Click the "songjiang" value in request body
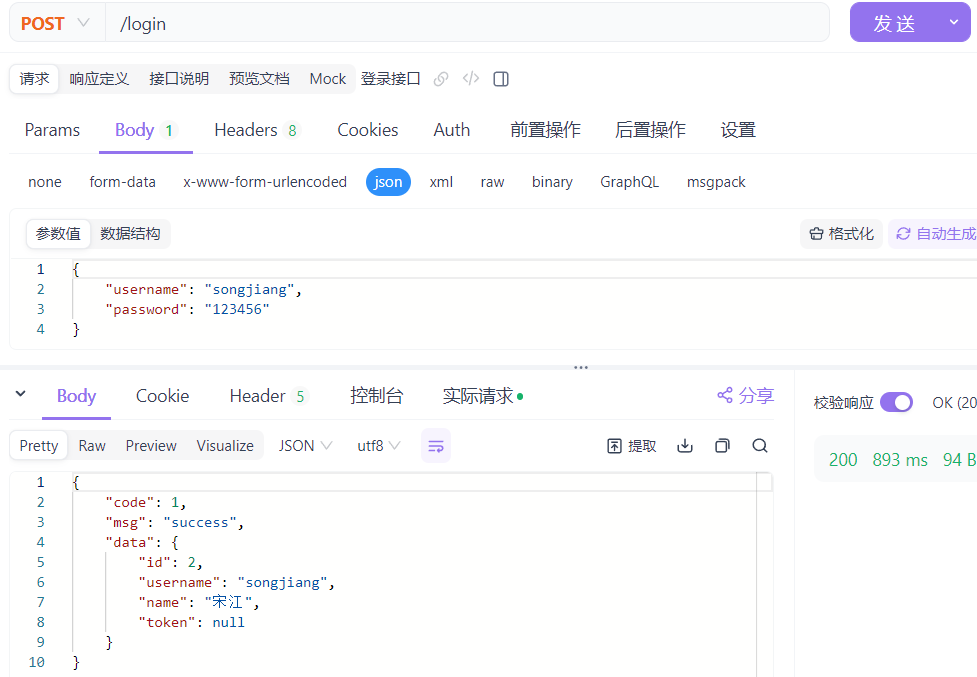 coord(250,290)
